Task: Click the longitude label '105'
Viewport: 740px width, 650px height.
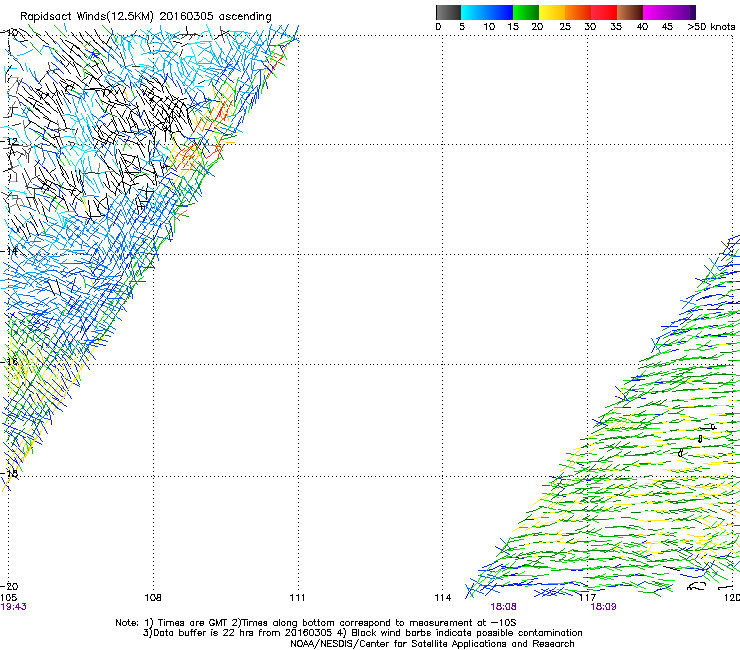Action: [9, 598]
